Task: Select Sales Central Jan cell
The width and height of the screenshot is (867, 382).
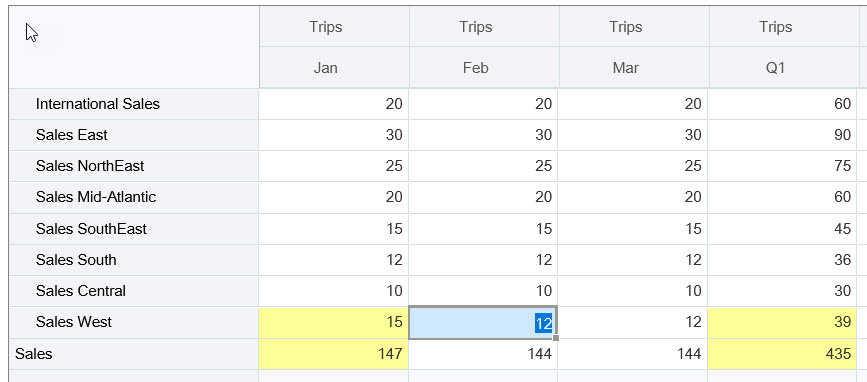Action: [x=333, y=291]
